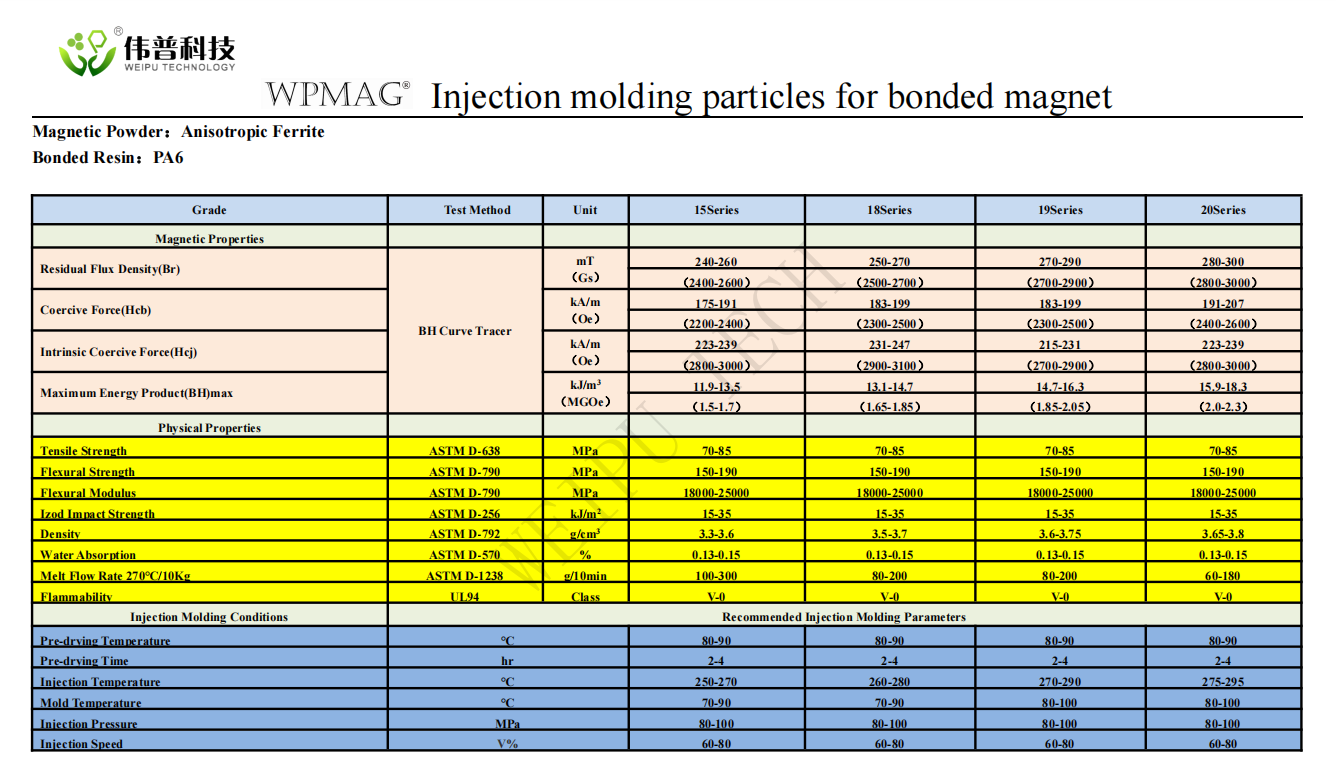Click the Tensile Strength row label
Screen dimensions: 1336x773
tap(84, 451)
